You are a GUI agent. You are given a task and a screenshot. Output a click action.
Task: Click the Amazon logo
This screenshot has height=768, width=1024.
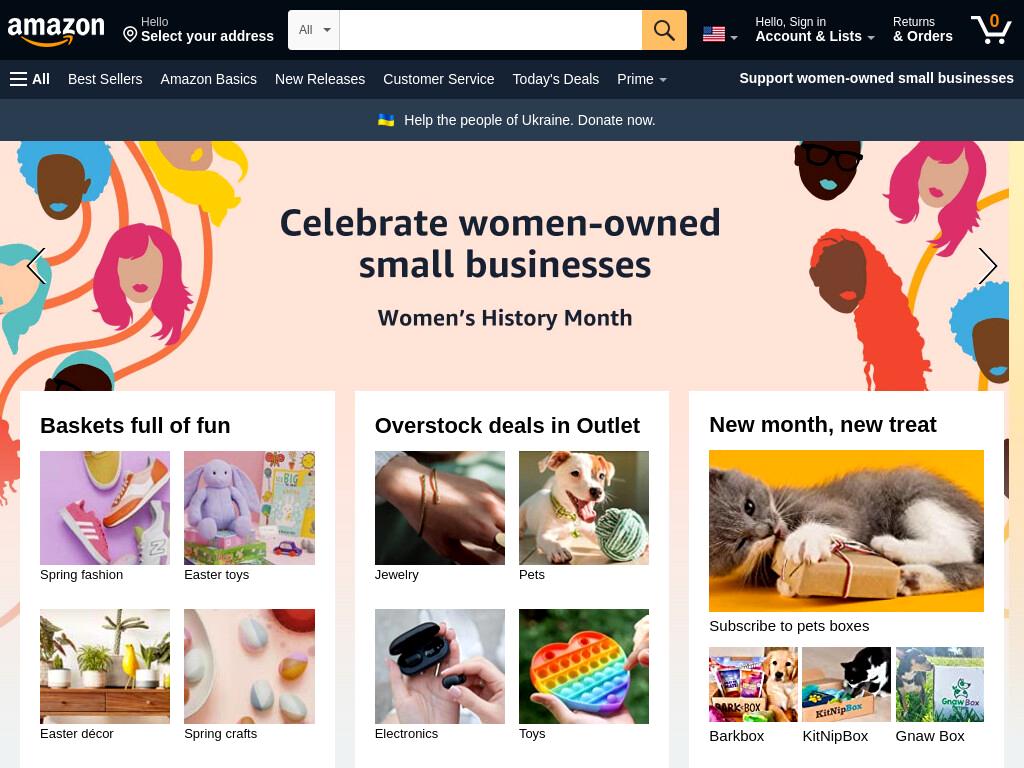click(x=56, y=31)
